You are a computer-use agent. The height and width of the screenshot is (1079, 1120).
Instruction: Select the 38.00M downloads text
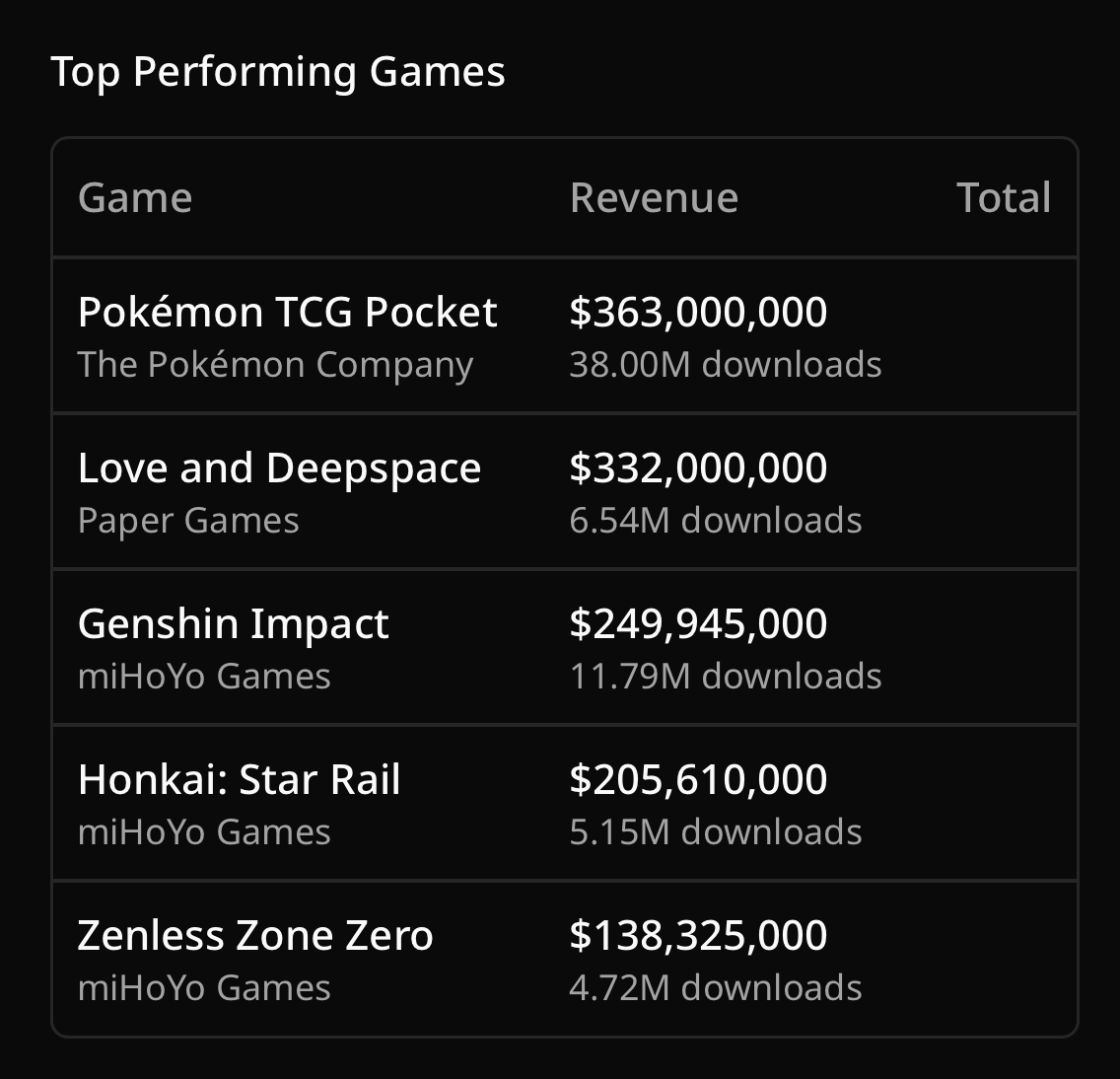point(725,365)
